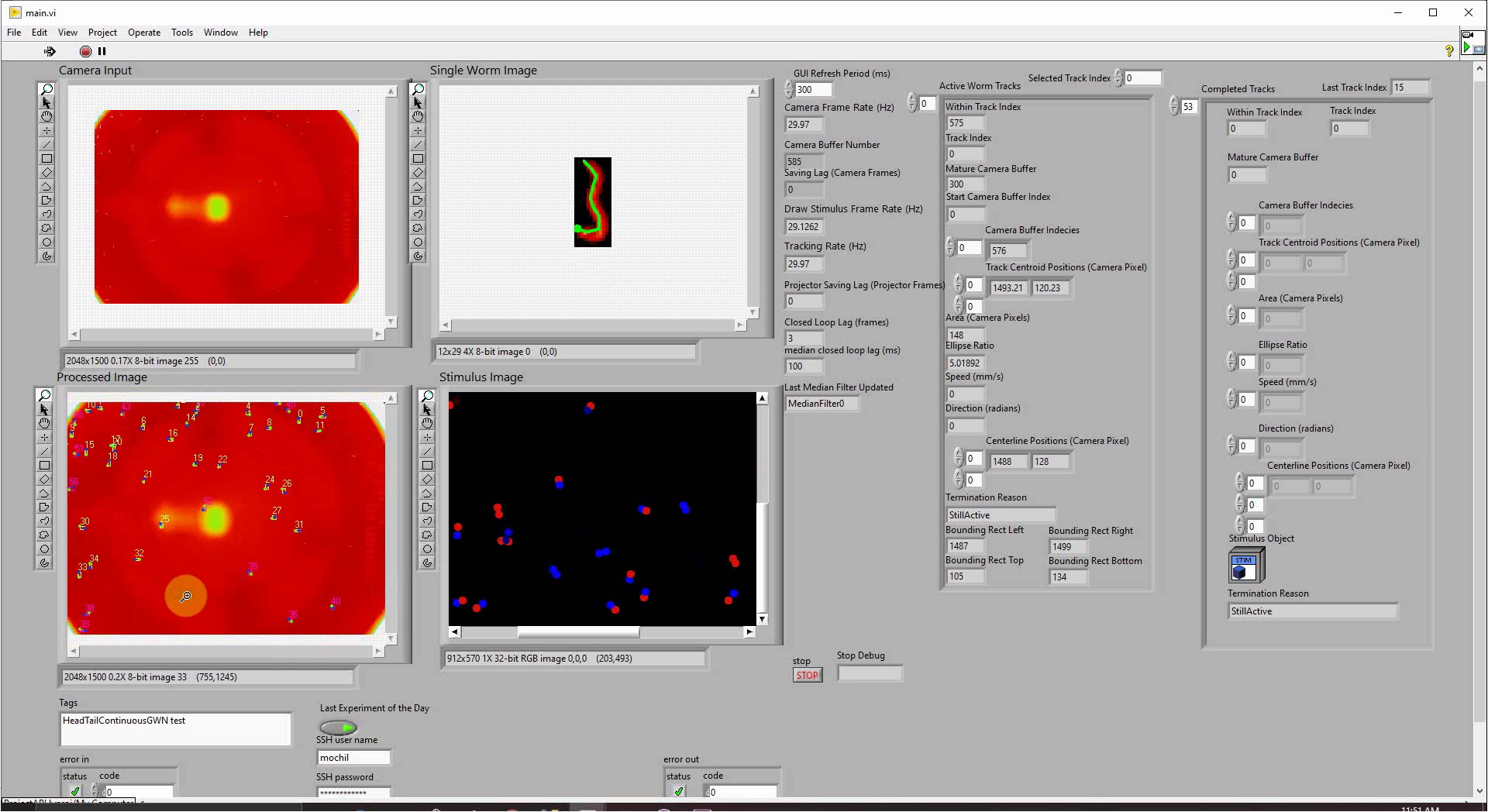
Task: Open the Tools menu
Action: tap(181, 33)
